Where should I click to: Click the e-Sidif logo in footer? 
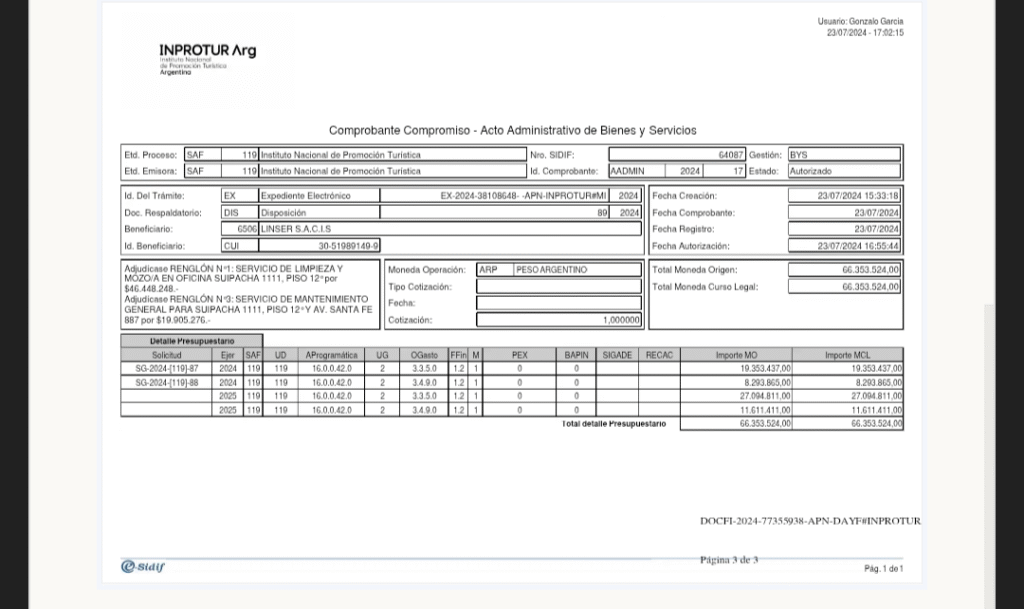(x=142, y=567)
